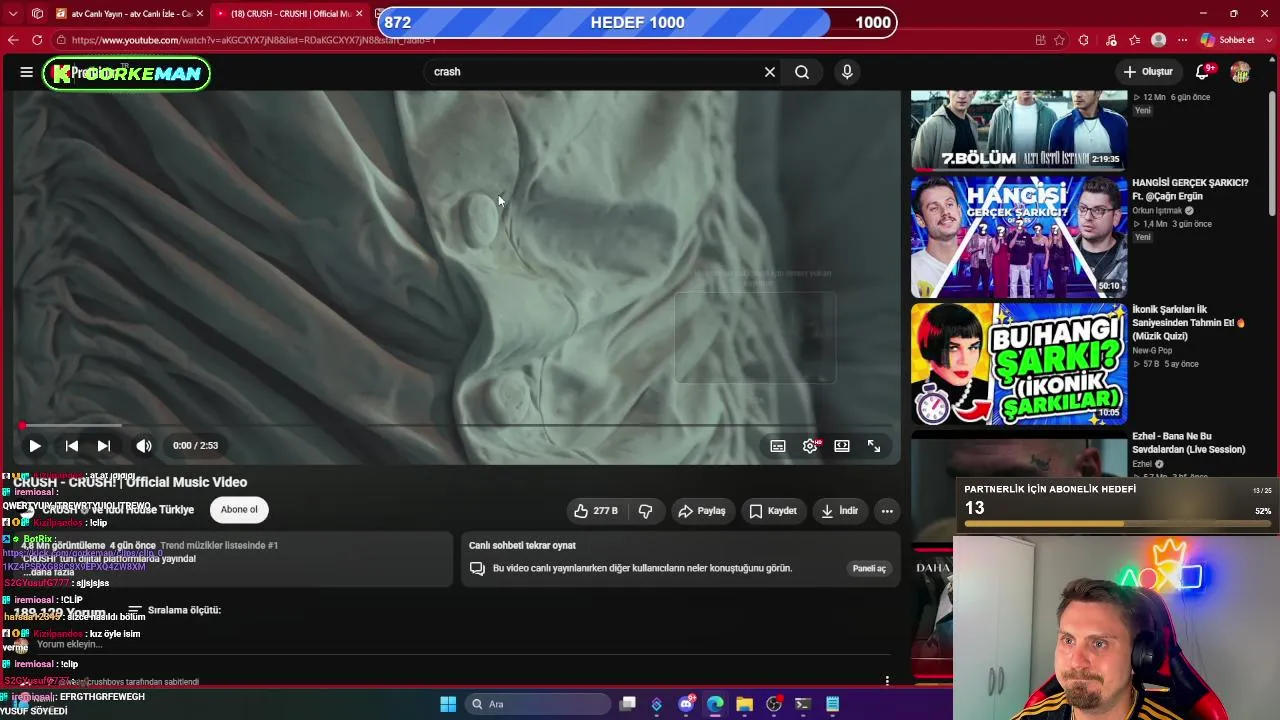Like the video with 277 B likes
Image resolution: width=1280 pixels, height=720 pixels.
coord(596,511)
